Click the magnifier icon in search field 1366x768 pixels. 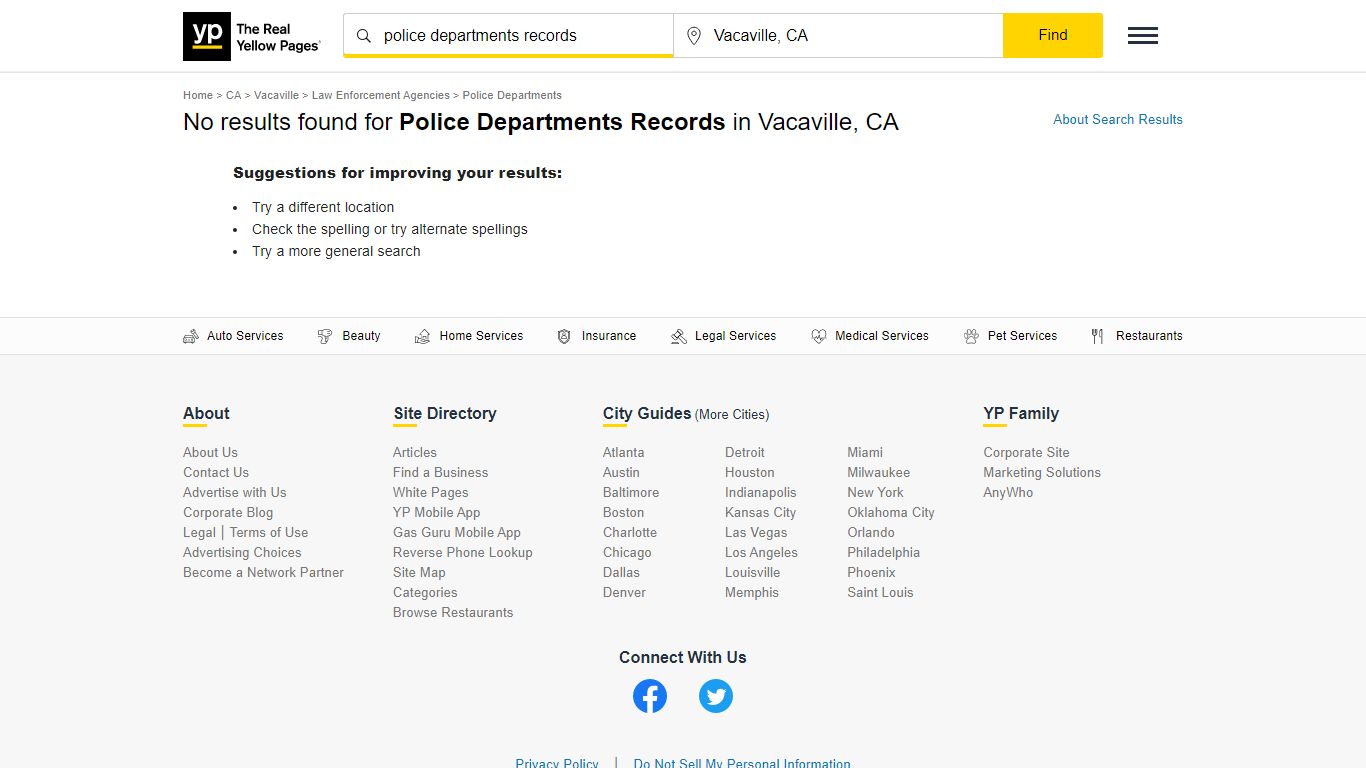tap(364, 36)
